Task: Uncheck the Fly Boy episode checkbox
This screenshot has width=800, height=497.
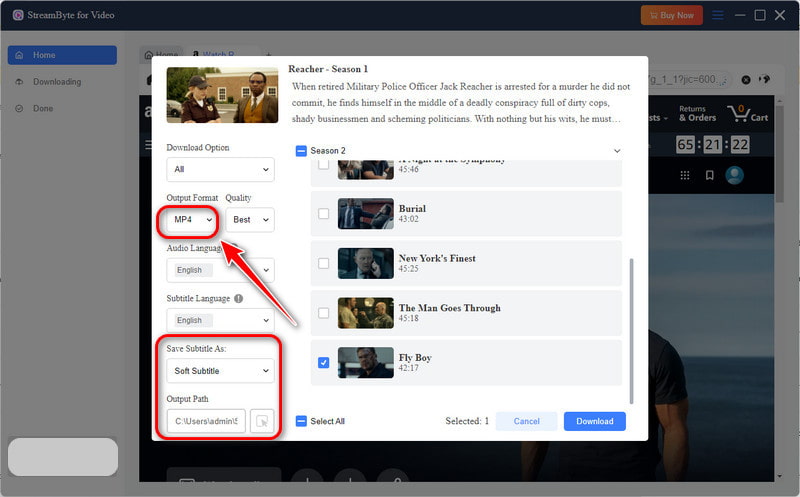Action: tap(323, 362)
